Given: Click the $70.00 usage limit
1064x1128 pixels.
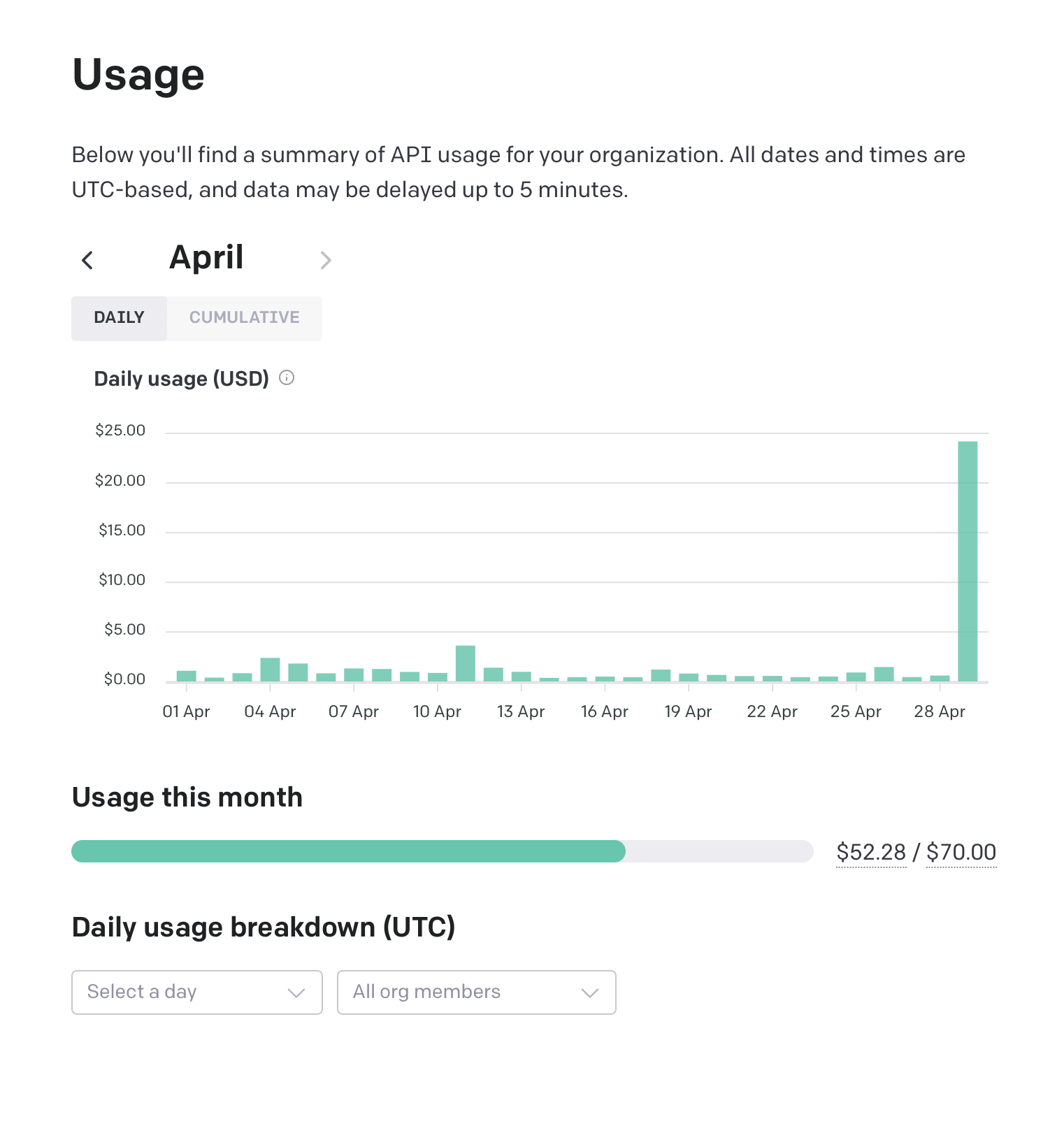Looking at the screenshot, I should pos(961,852).
